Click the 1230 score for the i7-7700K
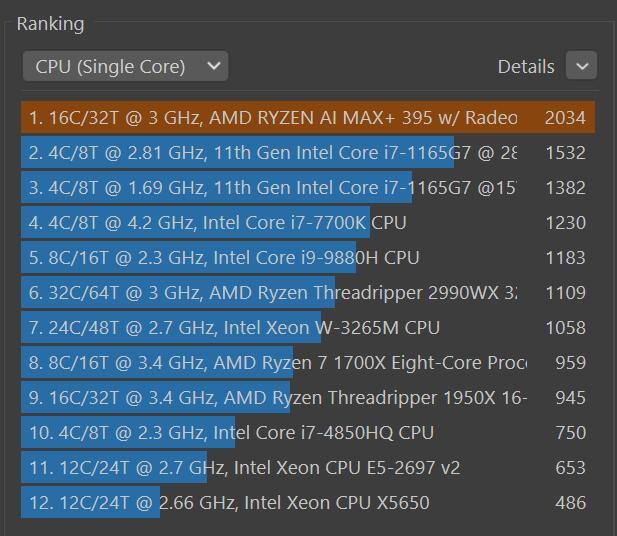 [x=565, y=223]
